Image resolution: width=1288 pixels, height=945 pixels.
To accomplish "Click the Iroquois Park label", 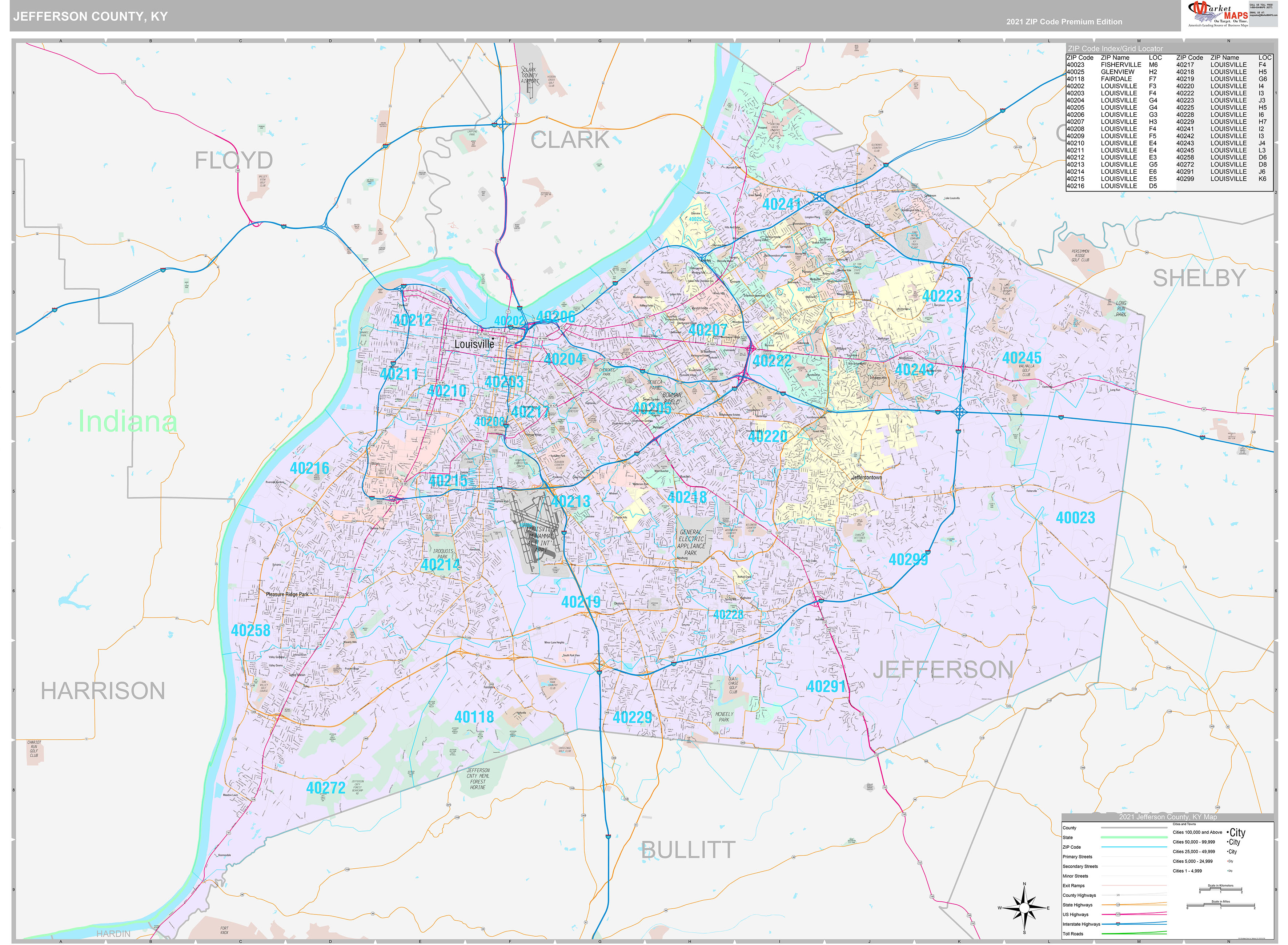I will tap(443, 554).
